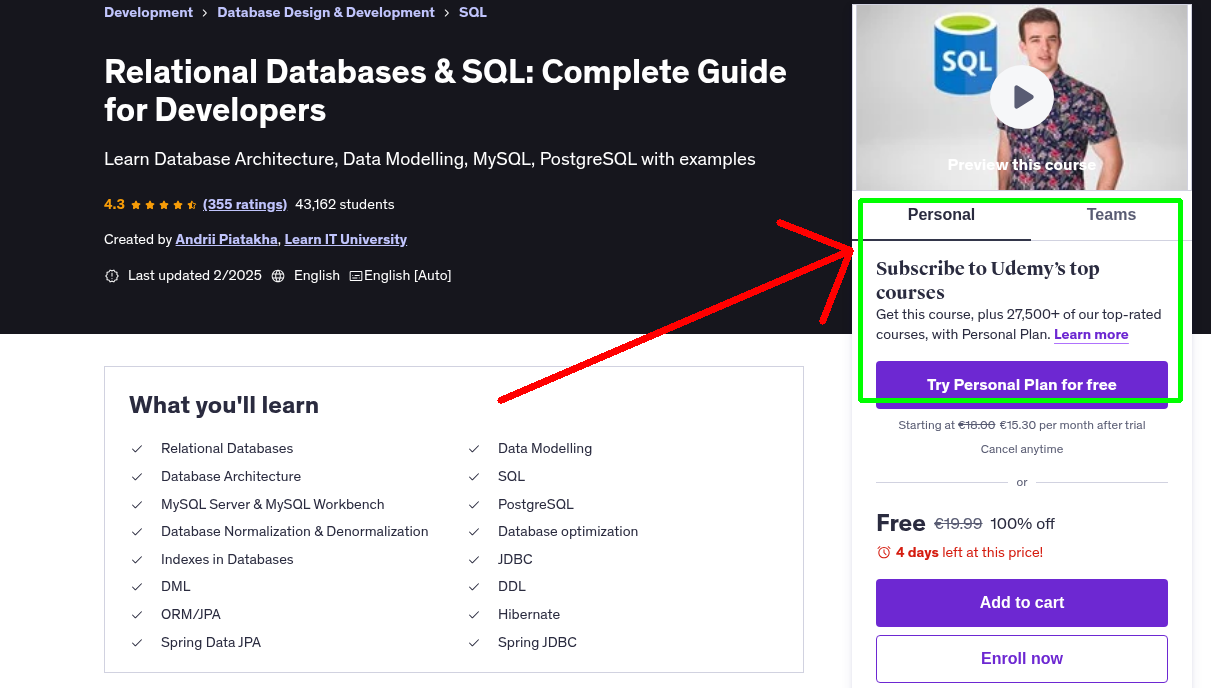Click the first breadcrumb chevron after Development
This screenshot has width=1211, height=688.
click(x=205, y=13)
